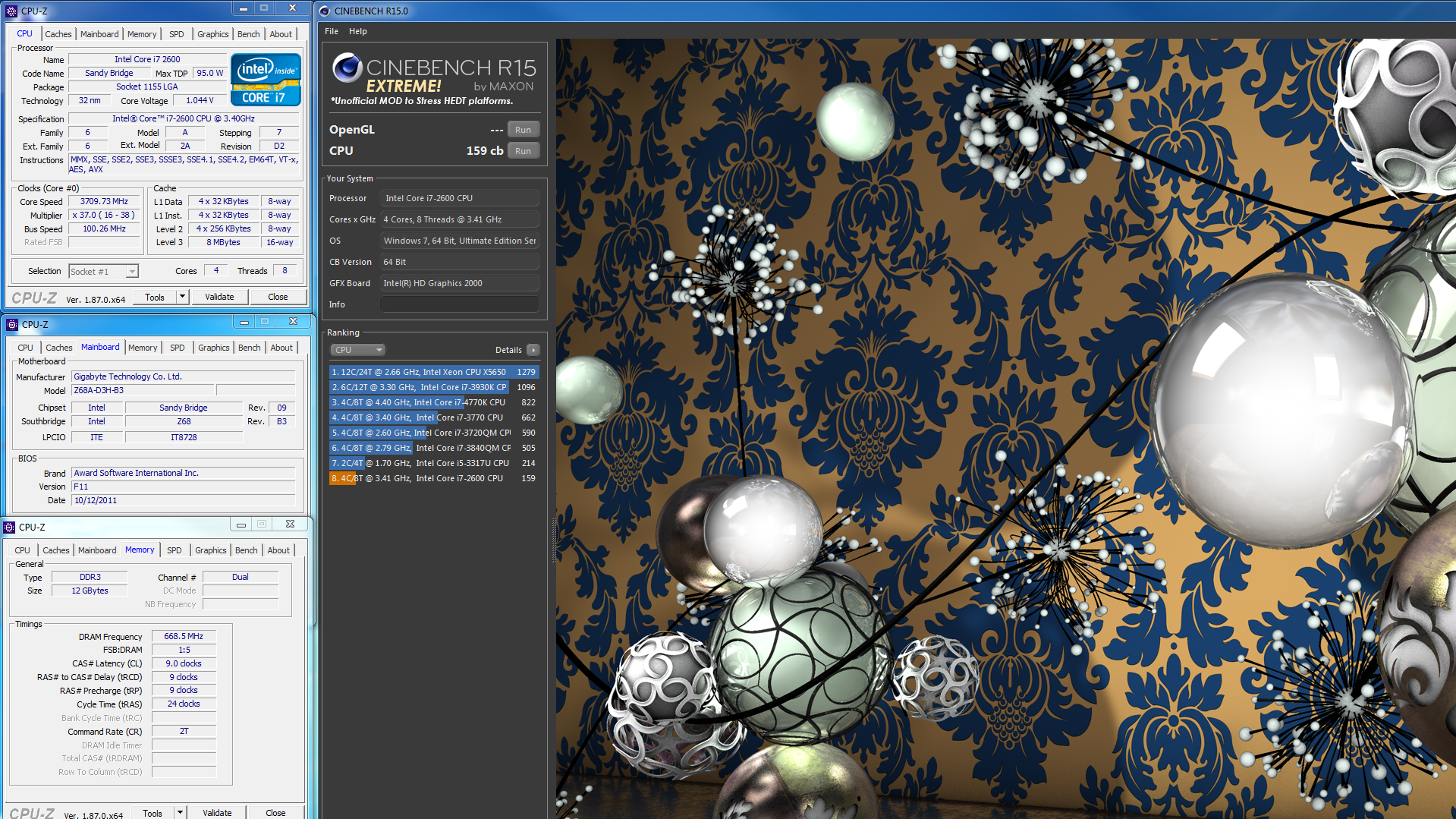The width and height of the screenshot is (1456, 819).
Task: Open the Ranking CPU dropdown
Action: 358,350
